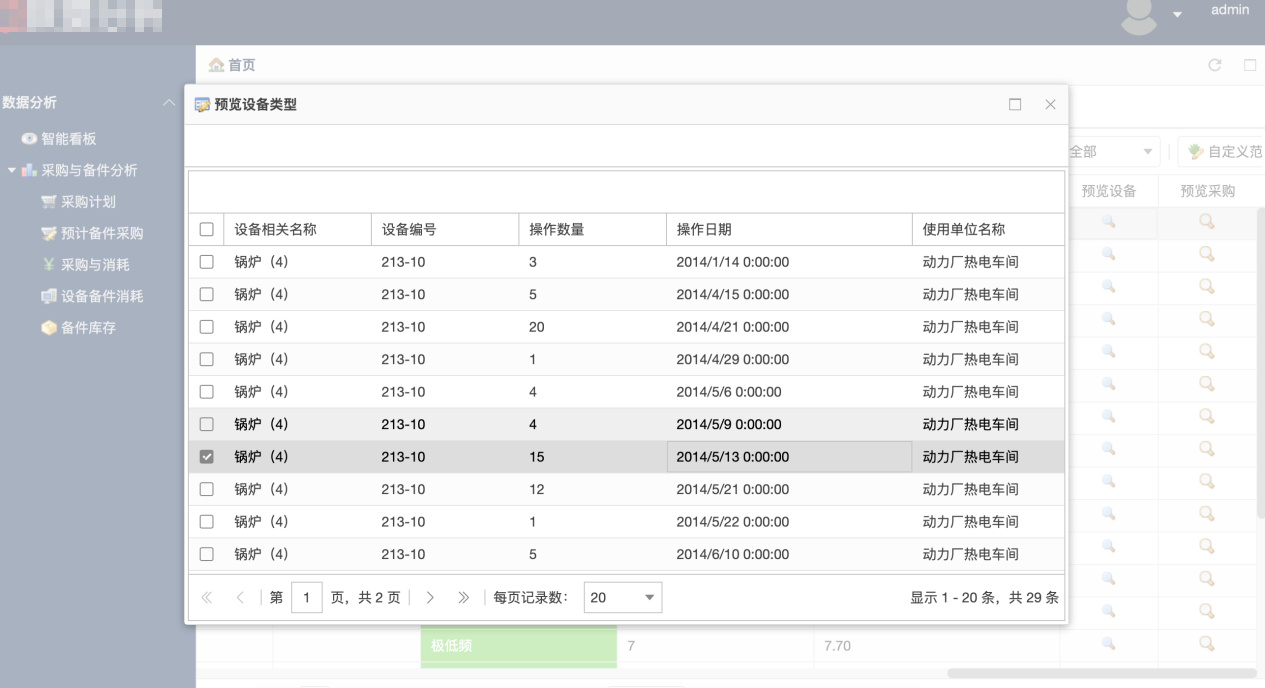This screenshot has width=1265, height=688.
Task: Open 智能看板 eye icon in sidebar
Action: (29, 139)
